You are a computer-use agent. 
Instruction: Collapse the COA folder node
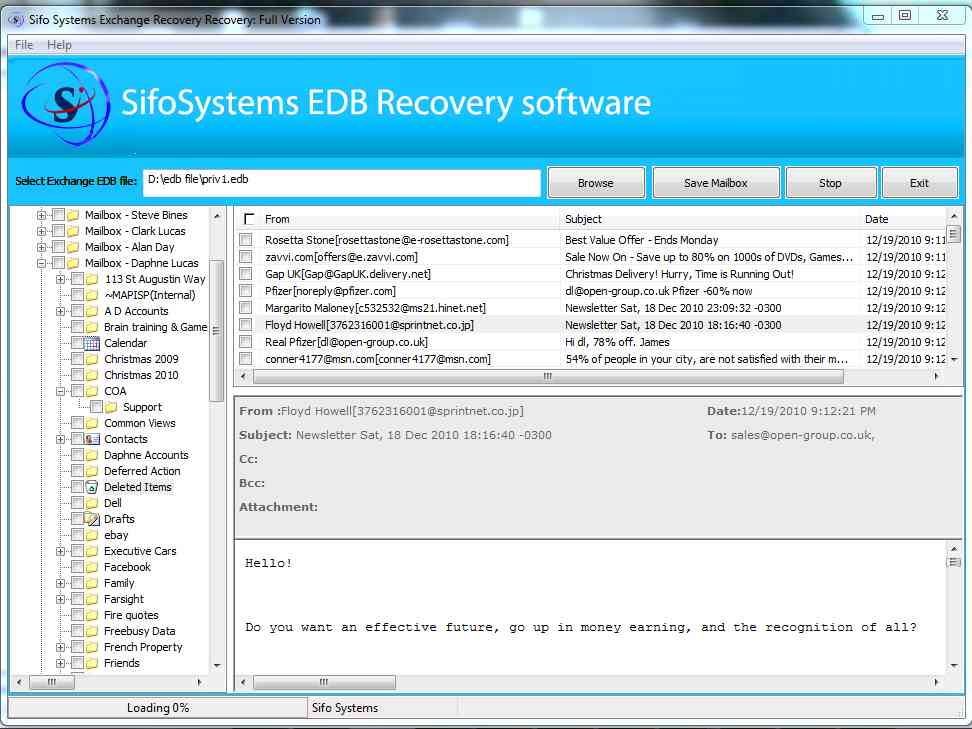pos(61,391)
